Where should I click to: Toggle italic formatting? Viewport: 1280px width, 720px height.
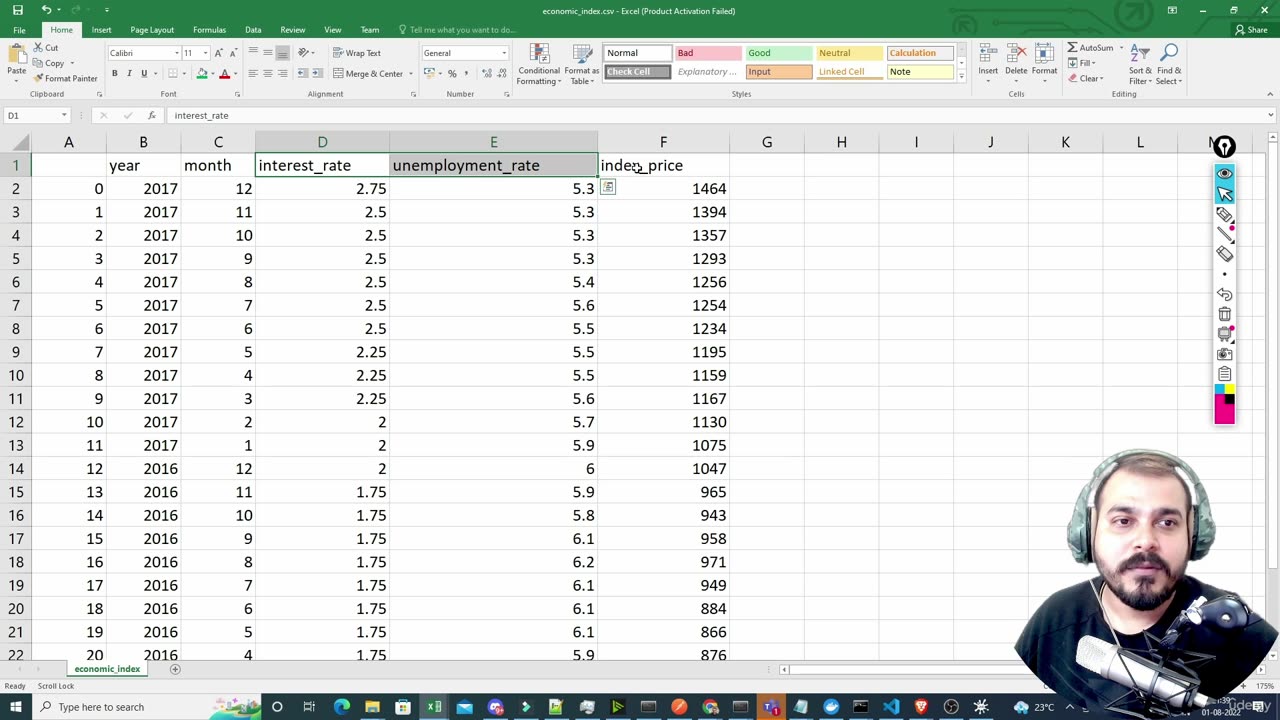(x=130, y=73)
